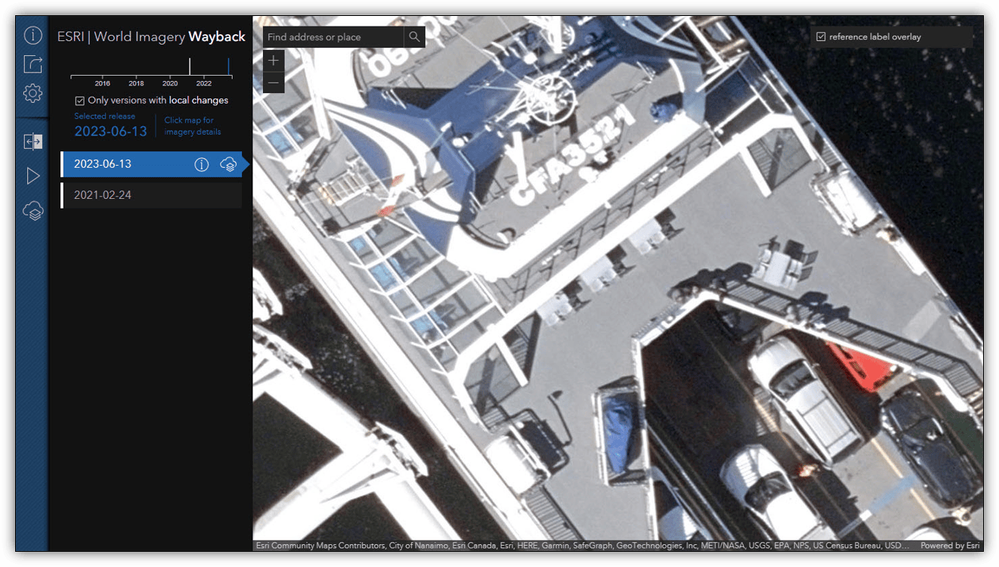Zoom out of the map
This screenshot has height=567, width=999.
(273, 82)
